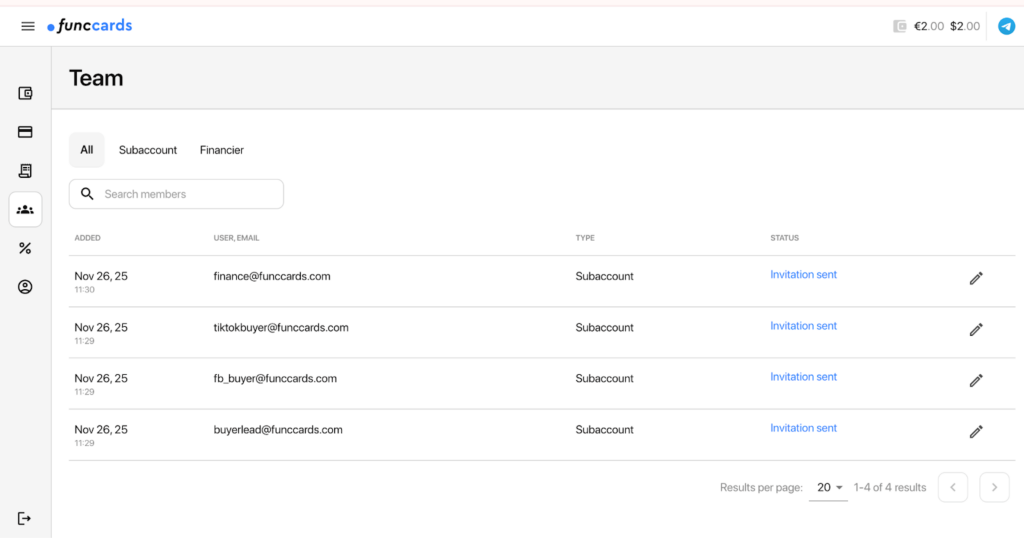Screen dimensions: 1024x538
Task: Open the account profile sidebar icon
Action: (x=25, y=287)
